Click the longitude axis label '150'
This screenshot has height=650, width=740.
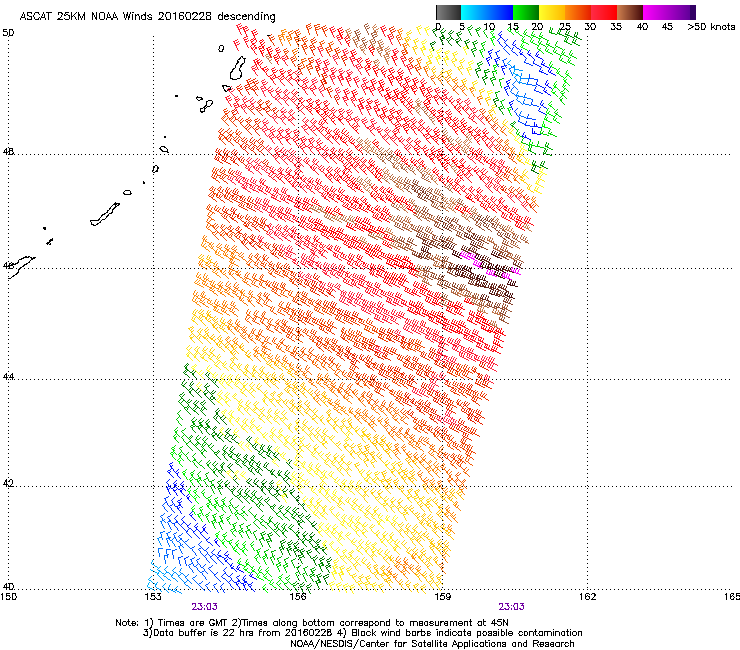point(8,597)
